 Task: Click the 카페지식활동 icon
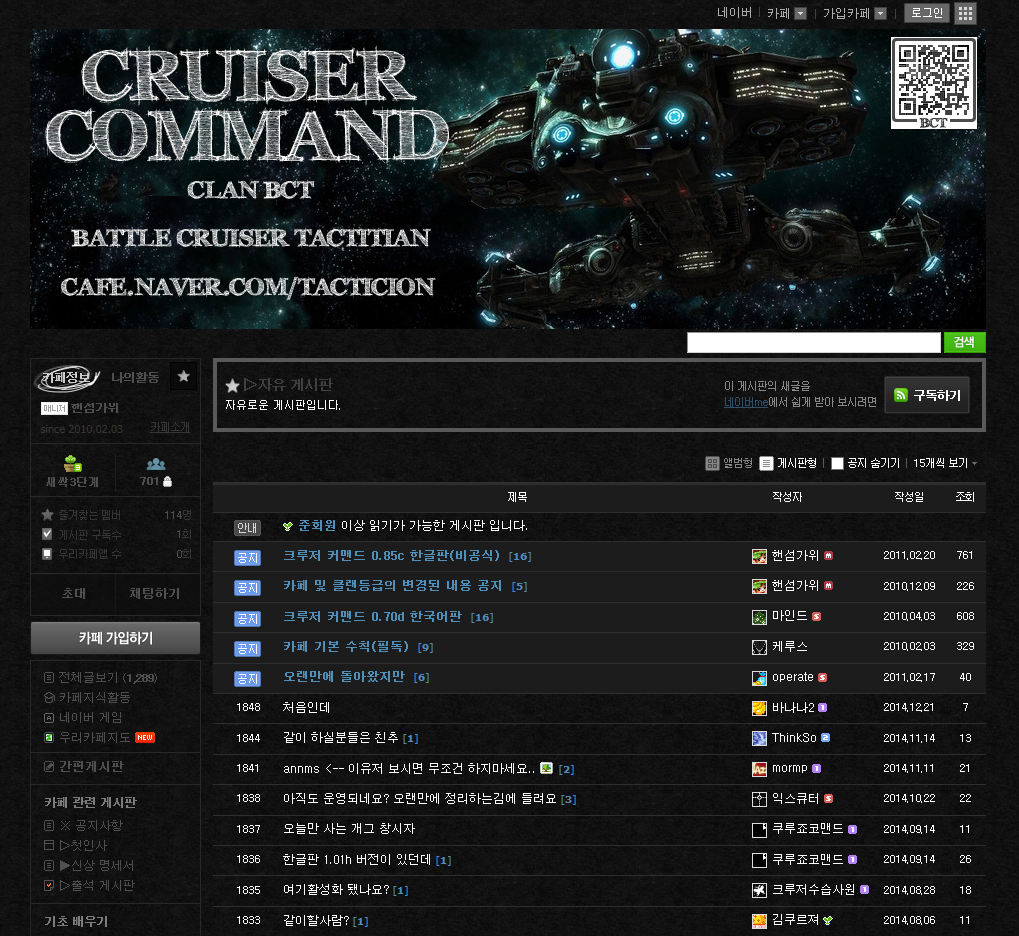48,697
